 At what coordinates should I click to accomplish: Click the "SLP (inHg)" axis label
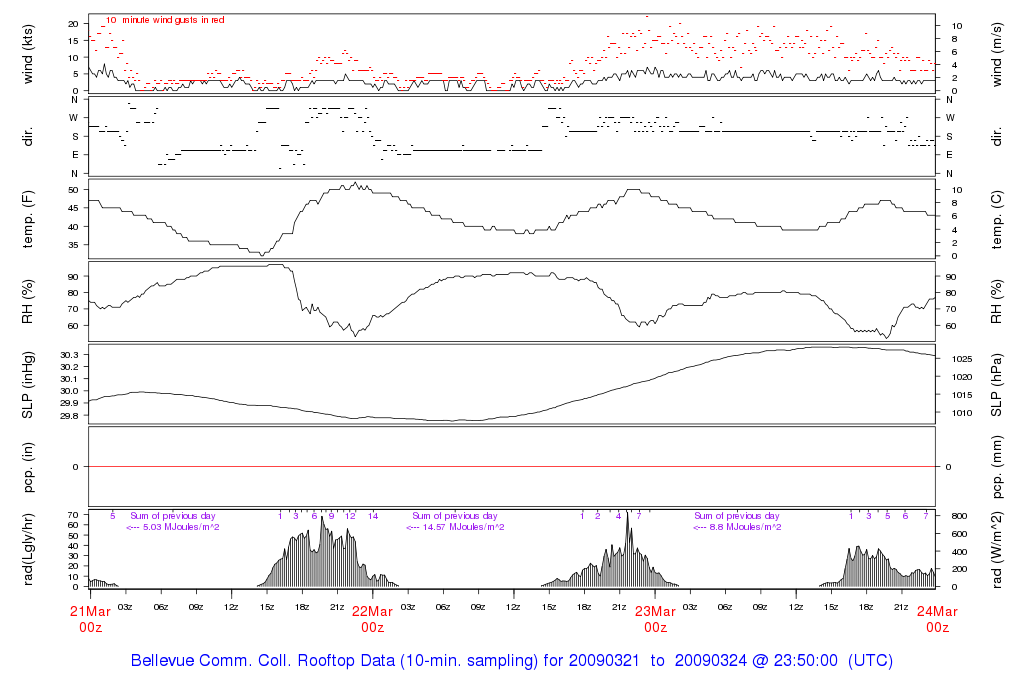[x=27, y=385]
